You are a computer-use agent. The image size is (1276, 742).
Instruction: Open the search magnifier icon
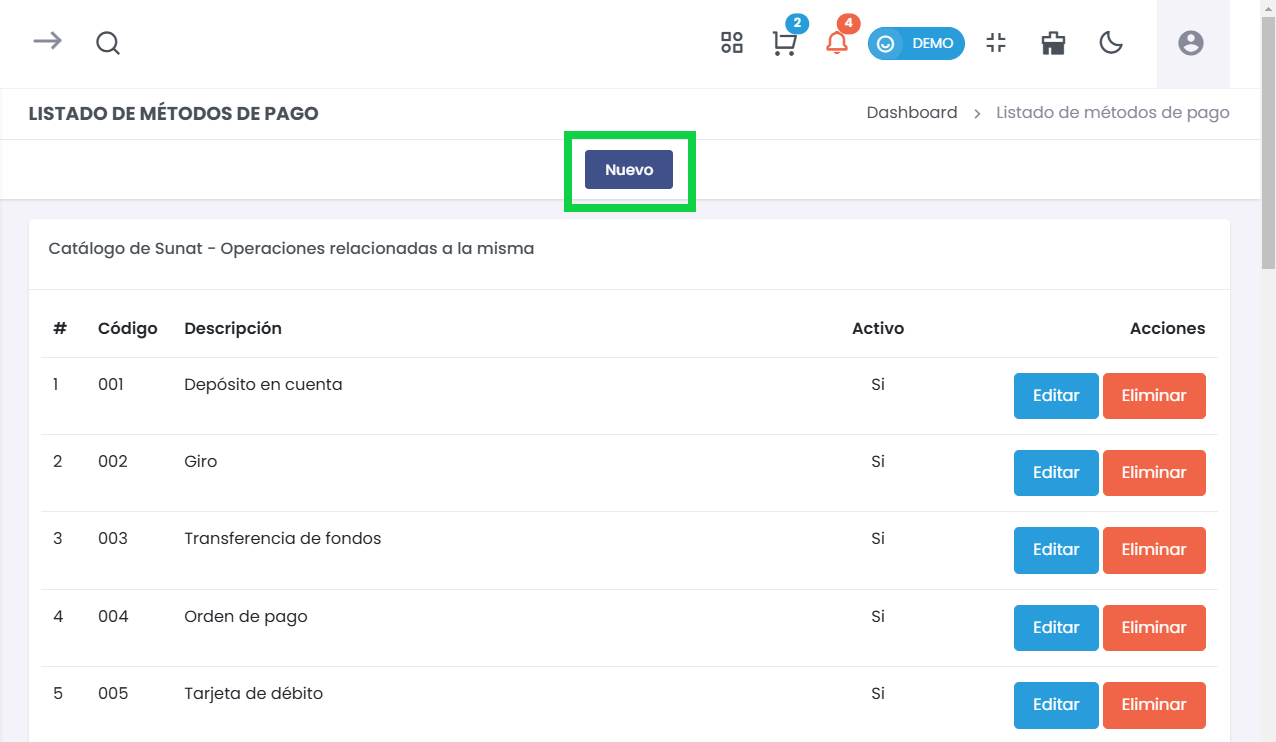coord(107,43)
